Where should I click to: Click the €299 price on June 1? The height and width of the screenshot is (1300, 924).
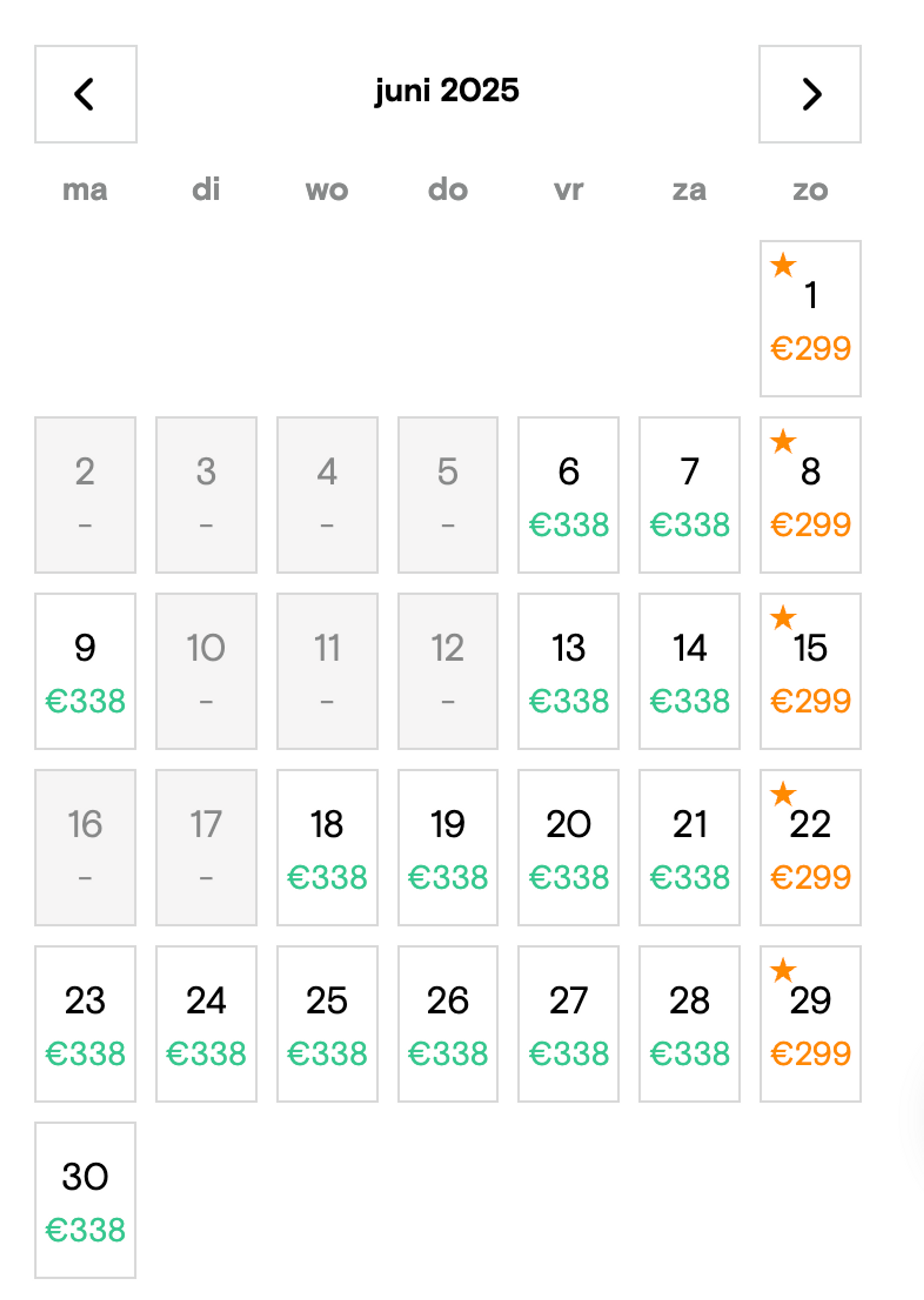810,348
